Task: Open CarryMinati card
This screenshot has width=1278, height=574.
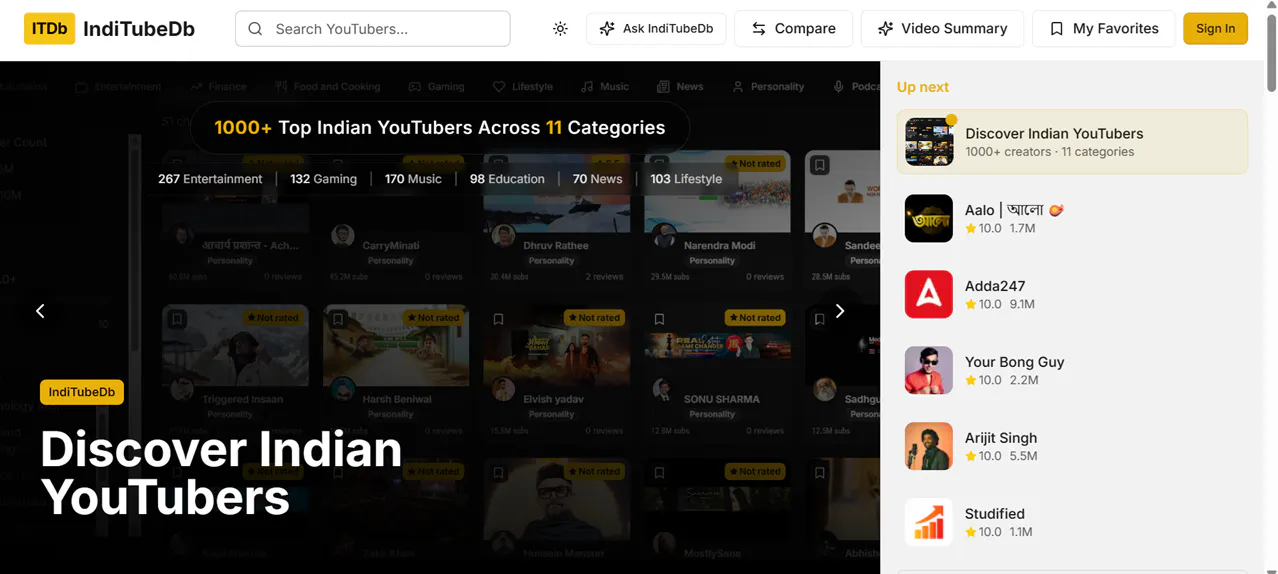Action: 395,219
